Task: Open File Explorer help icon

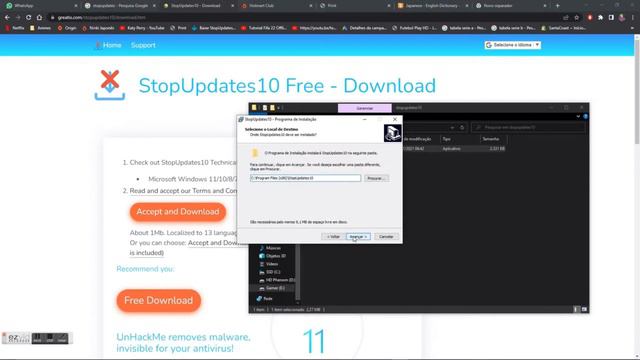Action: (x=585, y=117)
